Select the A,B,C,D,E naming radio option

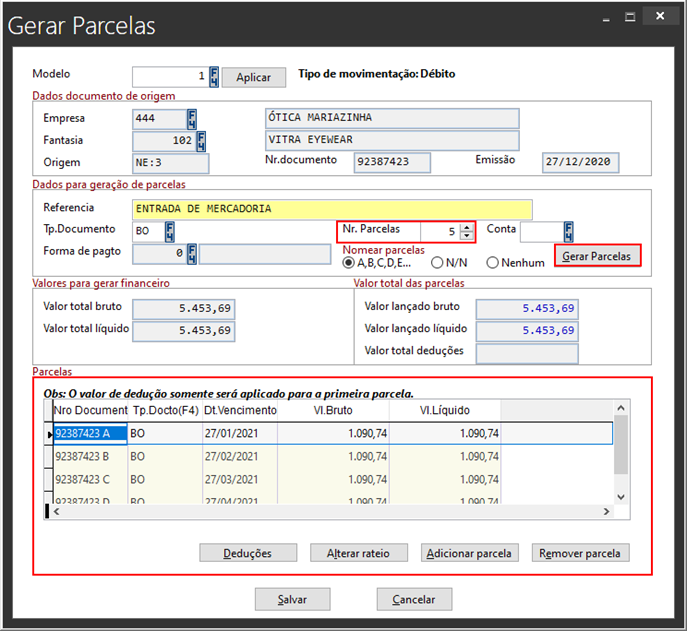(x=348, y=263)
